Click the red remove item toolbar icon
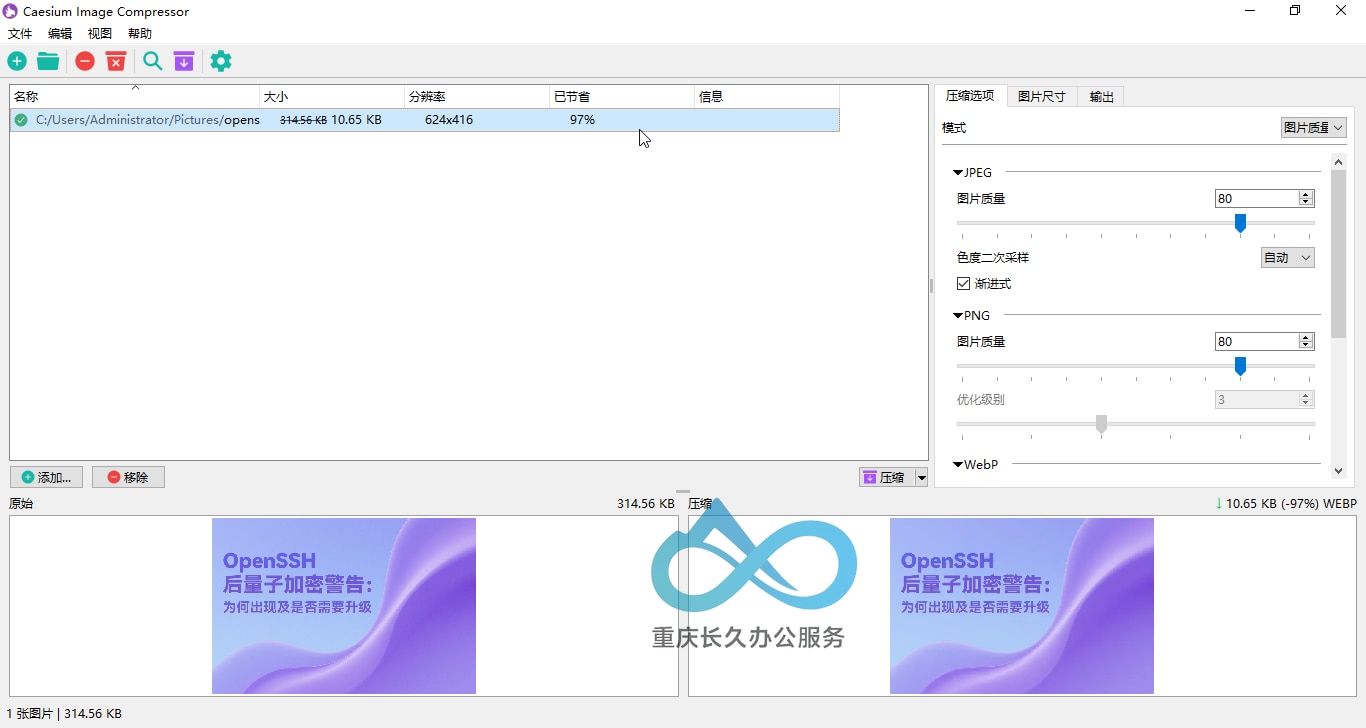The image size is (1366, 728). tap(85, 62)
